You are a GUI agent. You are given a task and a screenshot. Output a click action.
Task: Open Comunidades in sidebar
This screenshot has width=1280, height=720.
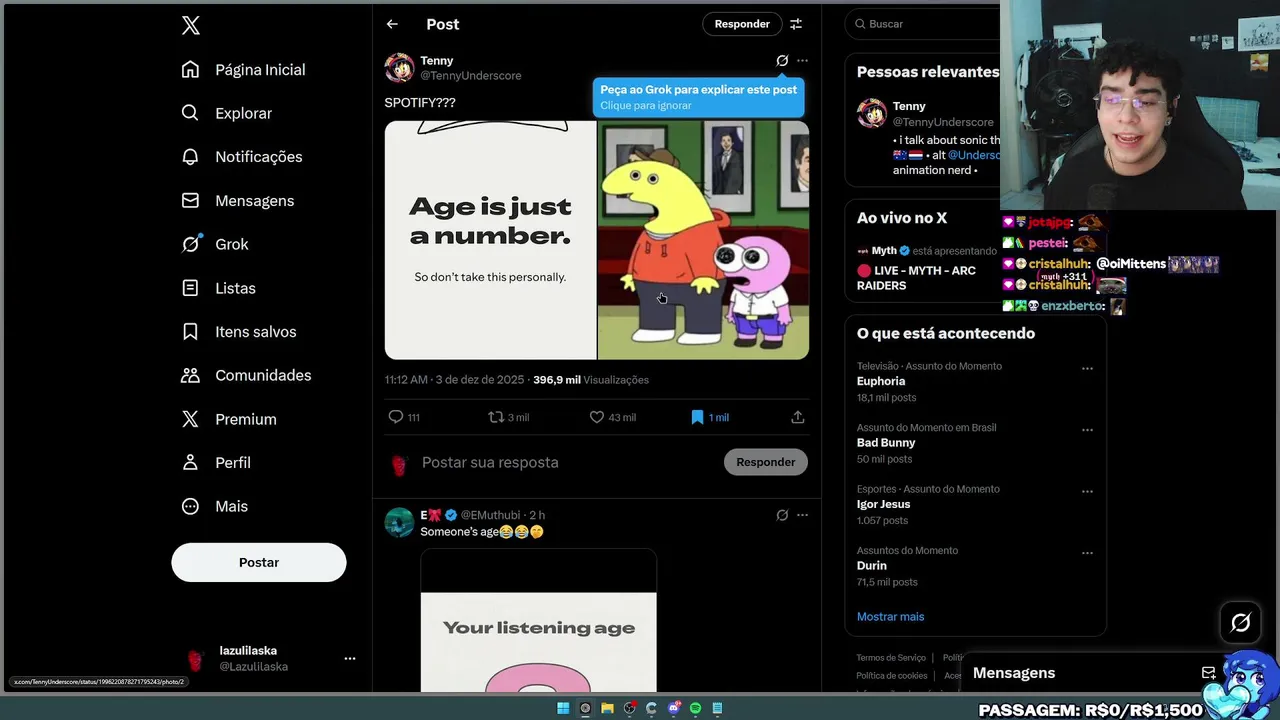point(246,375)
